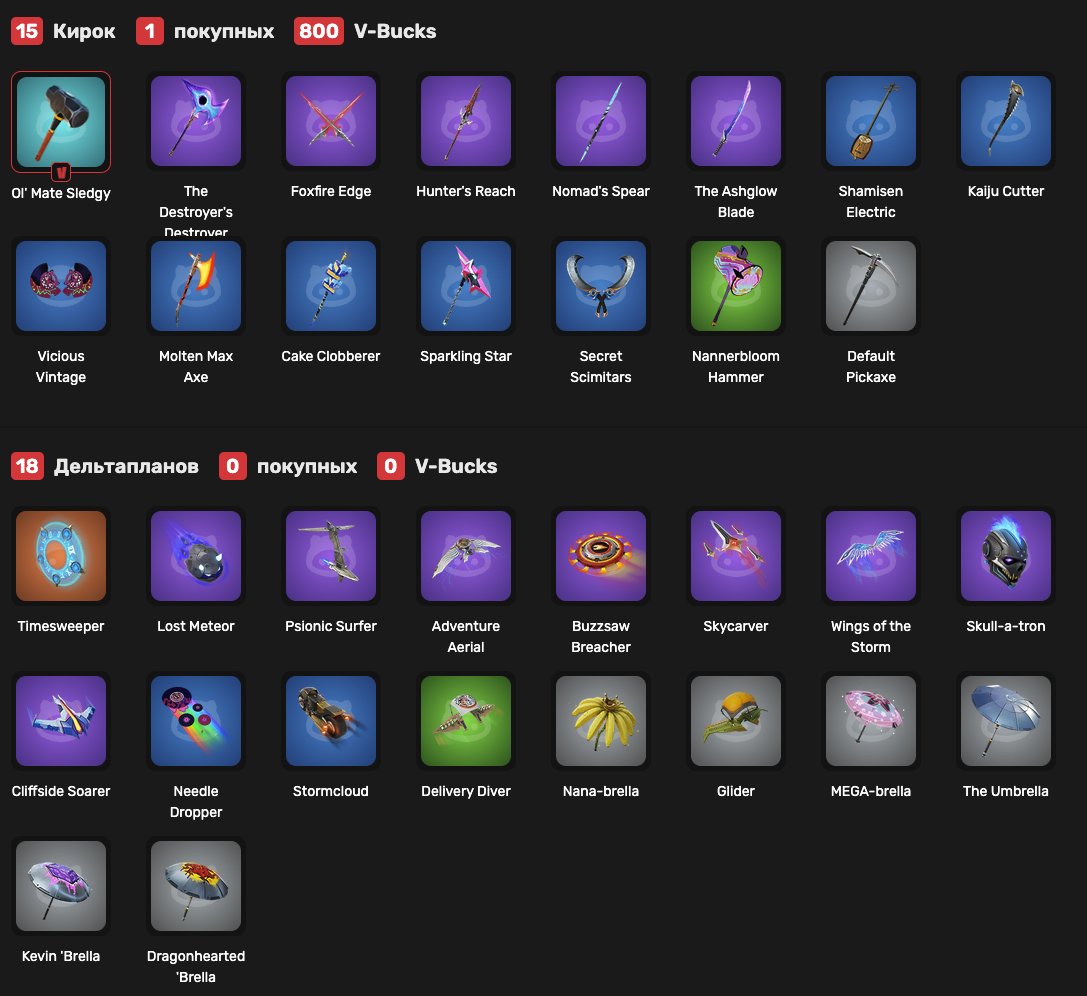The width and height of the screenshot is (1087, 996).
Task: Click the "Skull-a-tron" name label
Action: 1006,627
